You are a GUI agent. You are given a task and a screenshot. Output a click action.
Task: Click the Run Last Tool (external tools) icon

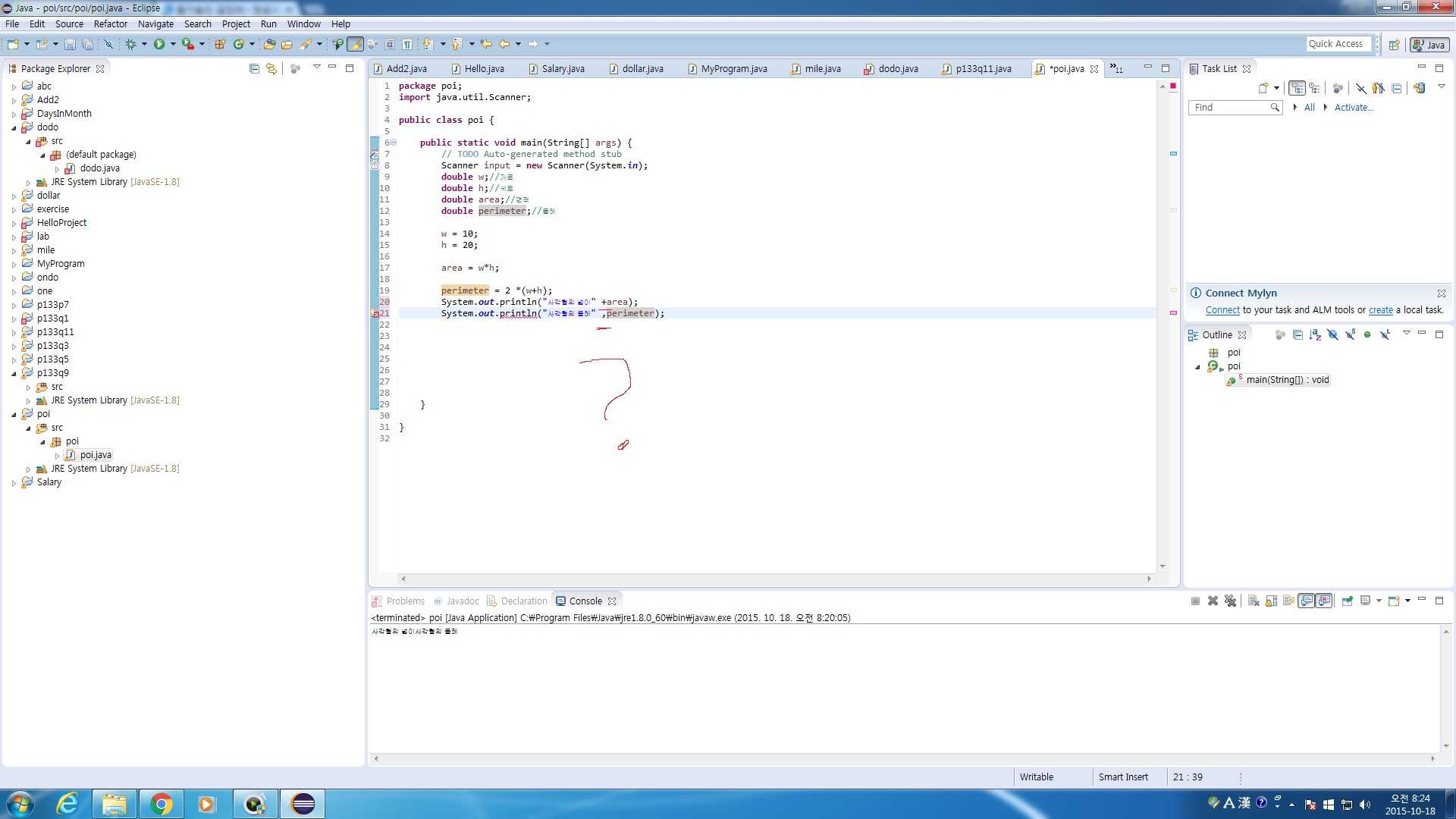click(x=188, y=45)
